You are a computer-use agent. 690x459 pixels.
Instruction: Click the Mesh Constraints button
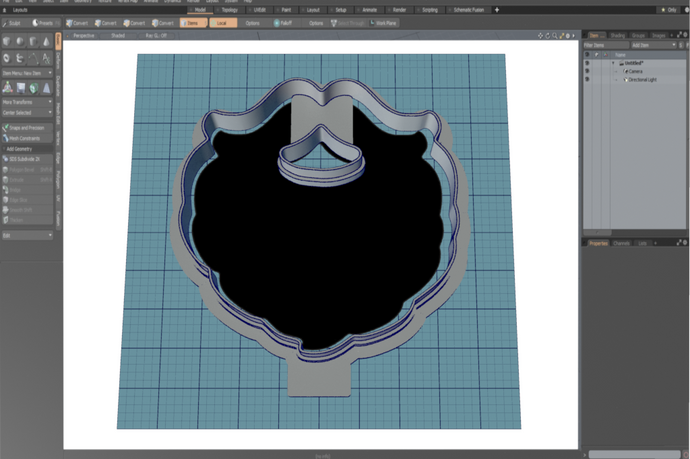tap(27, 137)
